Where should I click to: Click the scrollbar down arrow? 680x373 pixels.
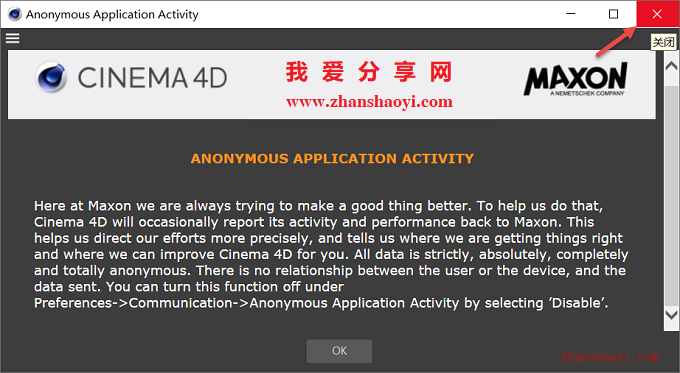click(x=671, y=315)
